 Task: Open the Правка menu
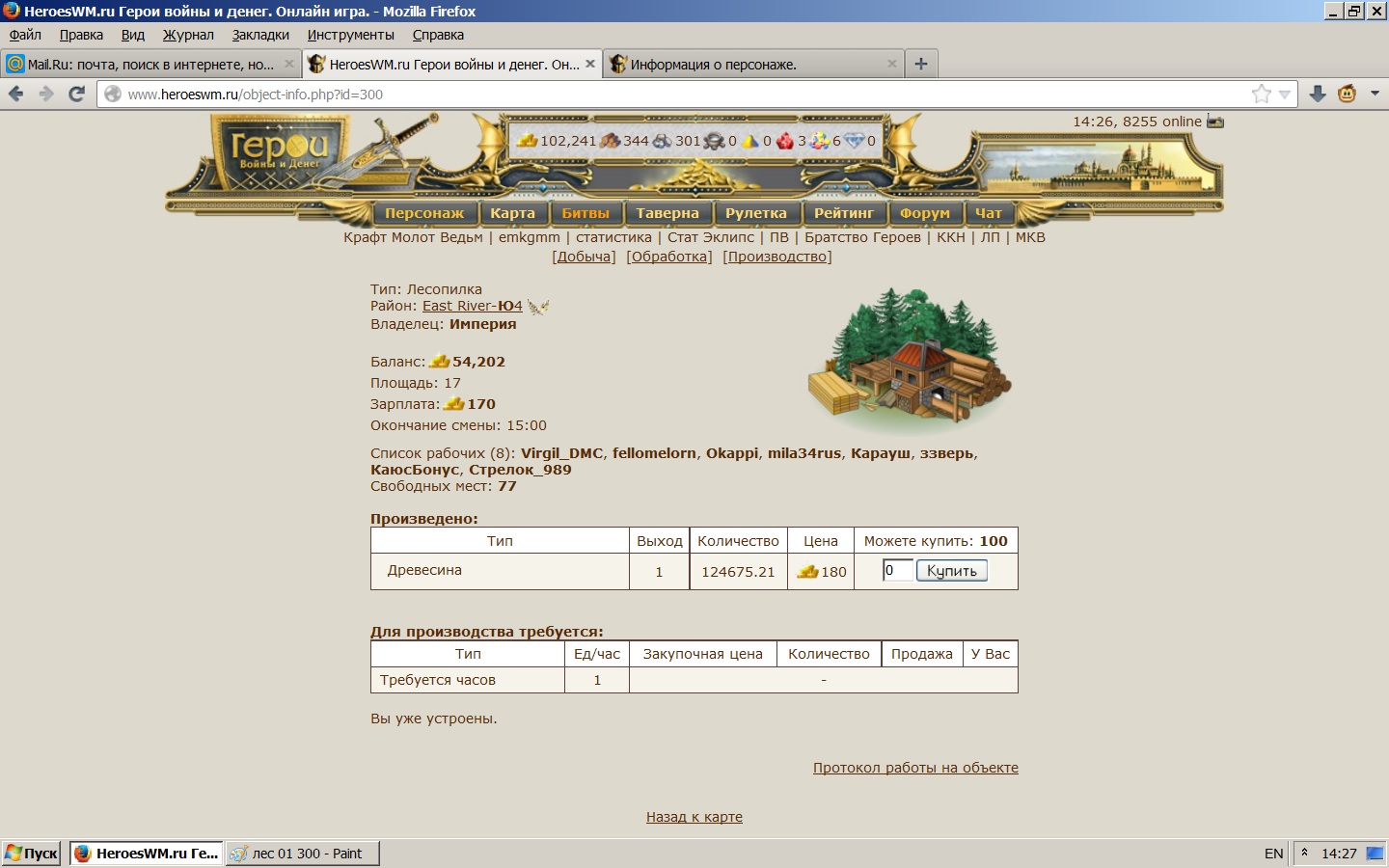81,35
